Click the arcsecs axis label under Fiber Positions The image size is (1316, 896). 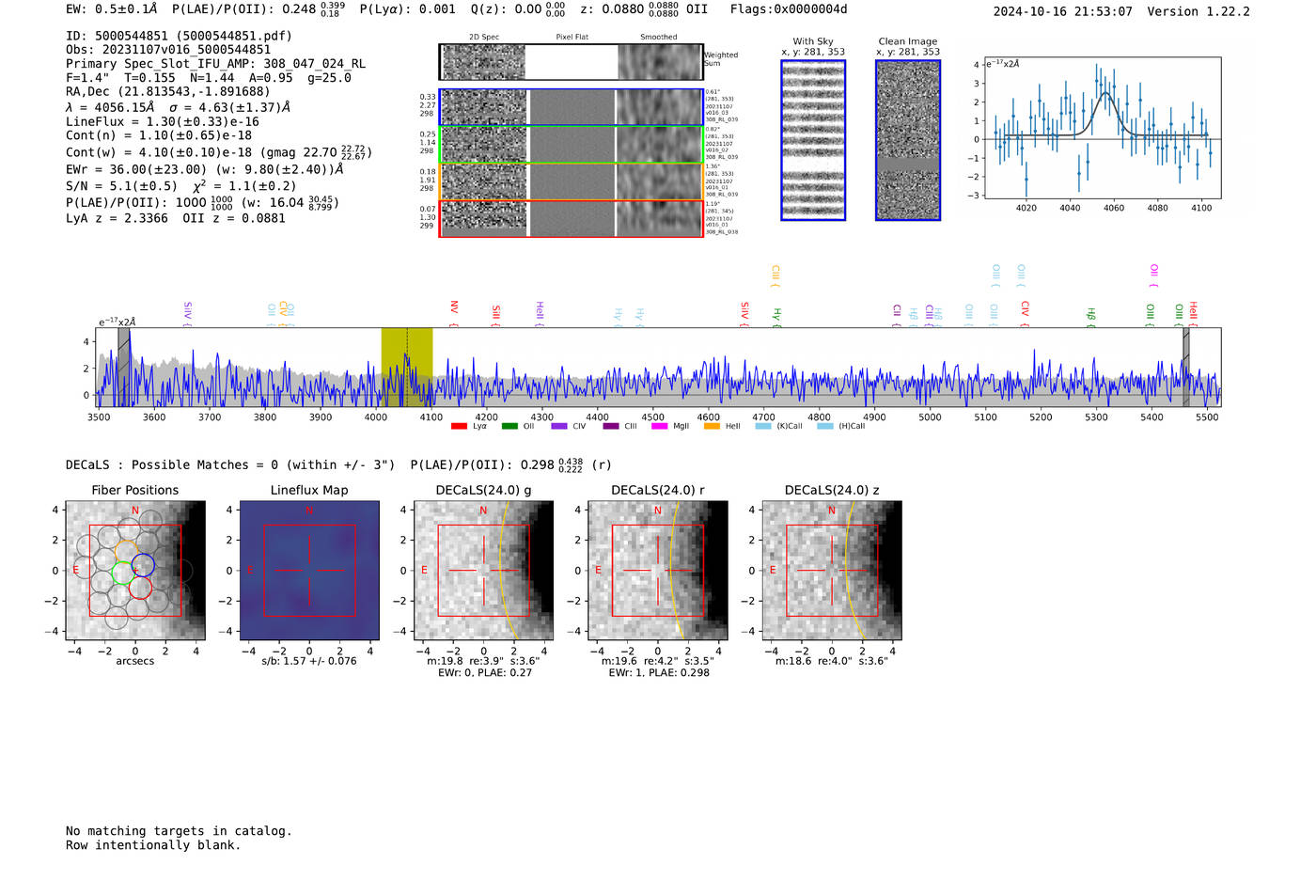(x=135, y=661)
